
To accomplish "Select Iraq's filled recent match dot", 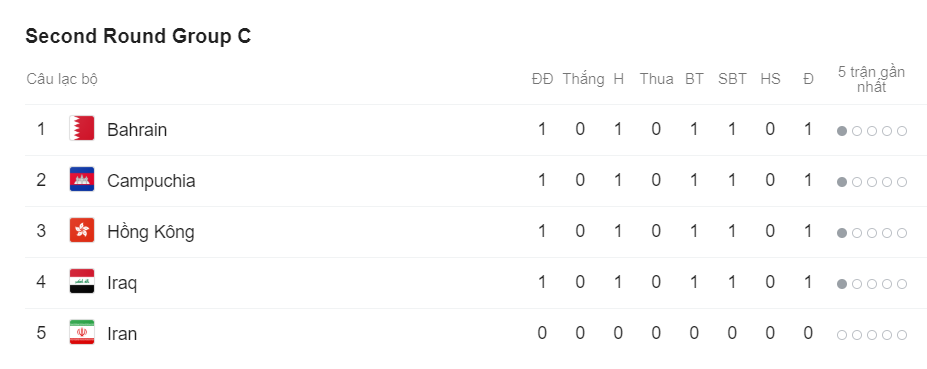I will pyautogui.click(x=842, y=284).
